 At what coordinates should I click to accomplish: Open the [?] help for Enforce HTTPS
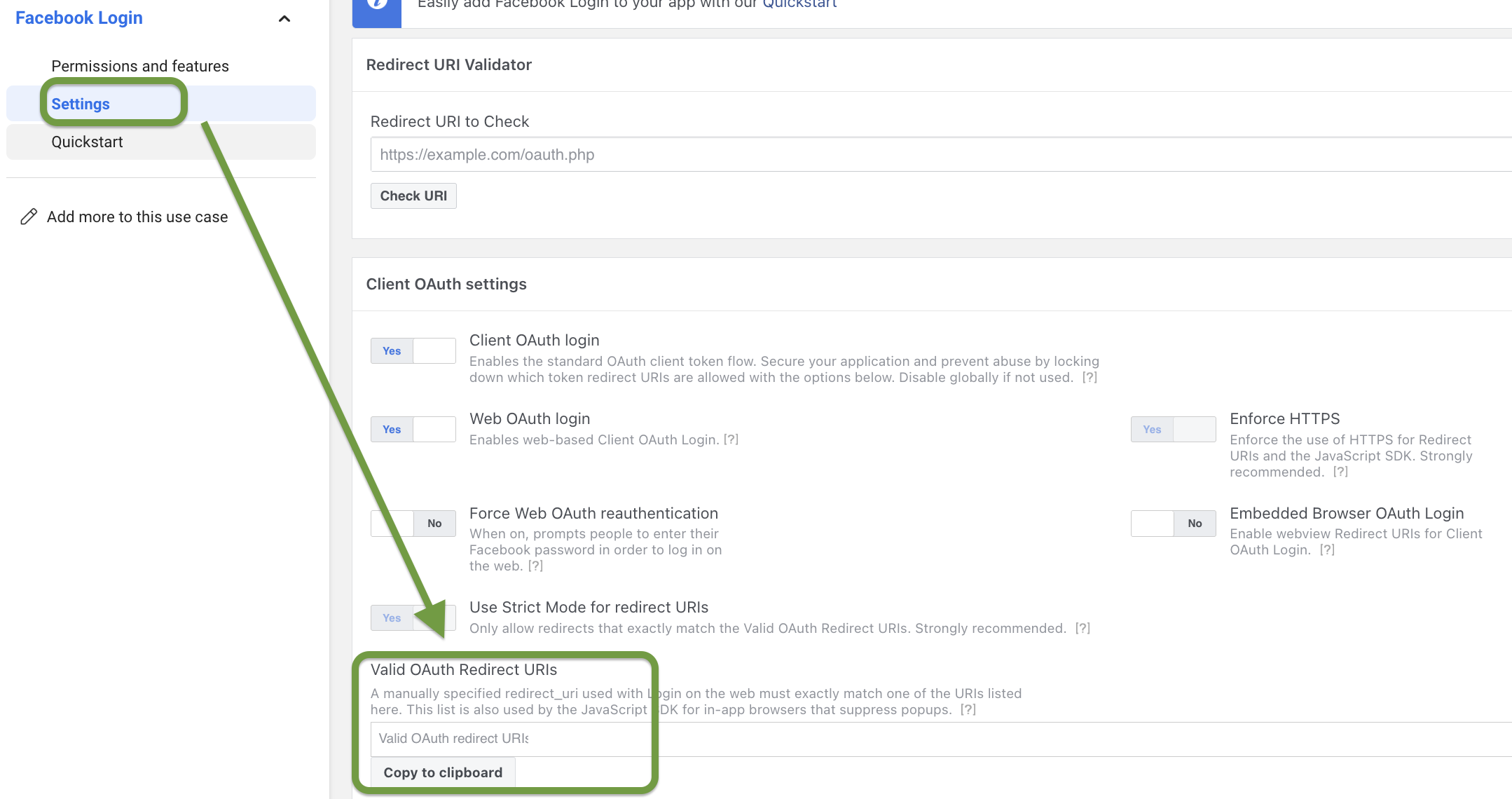point(1340,472)
